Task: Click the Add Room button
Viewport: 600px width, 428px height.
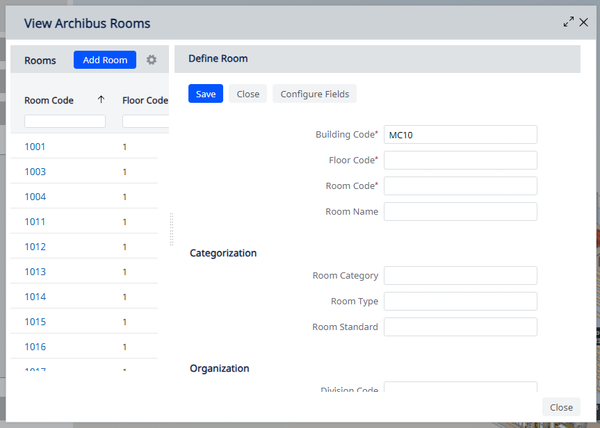Action: pos(105,60)
